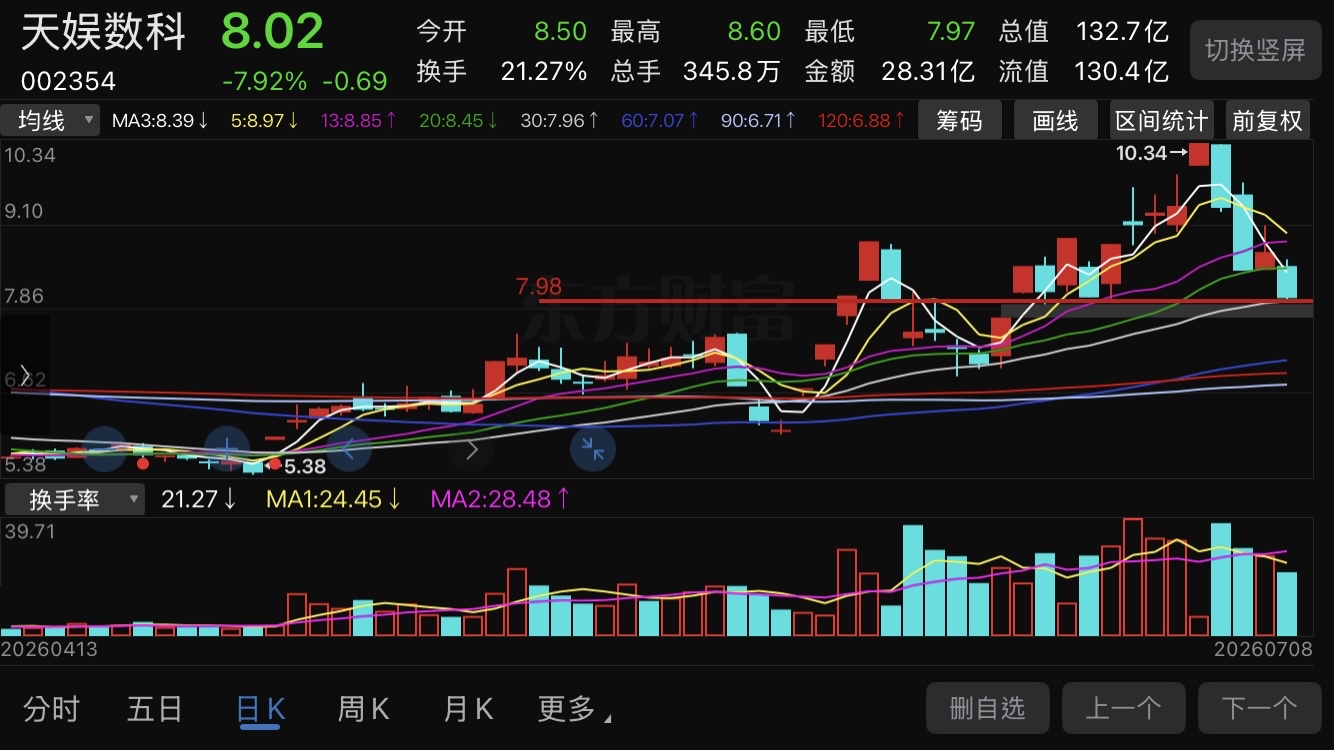The height and width of the screenshot is (750, 1334).
Task: Tap the red 7.98 price line label
Action: 539,287
